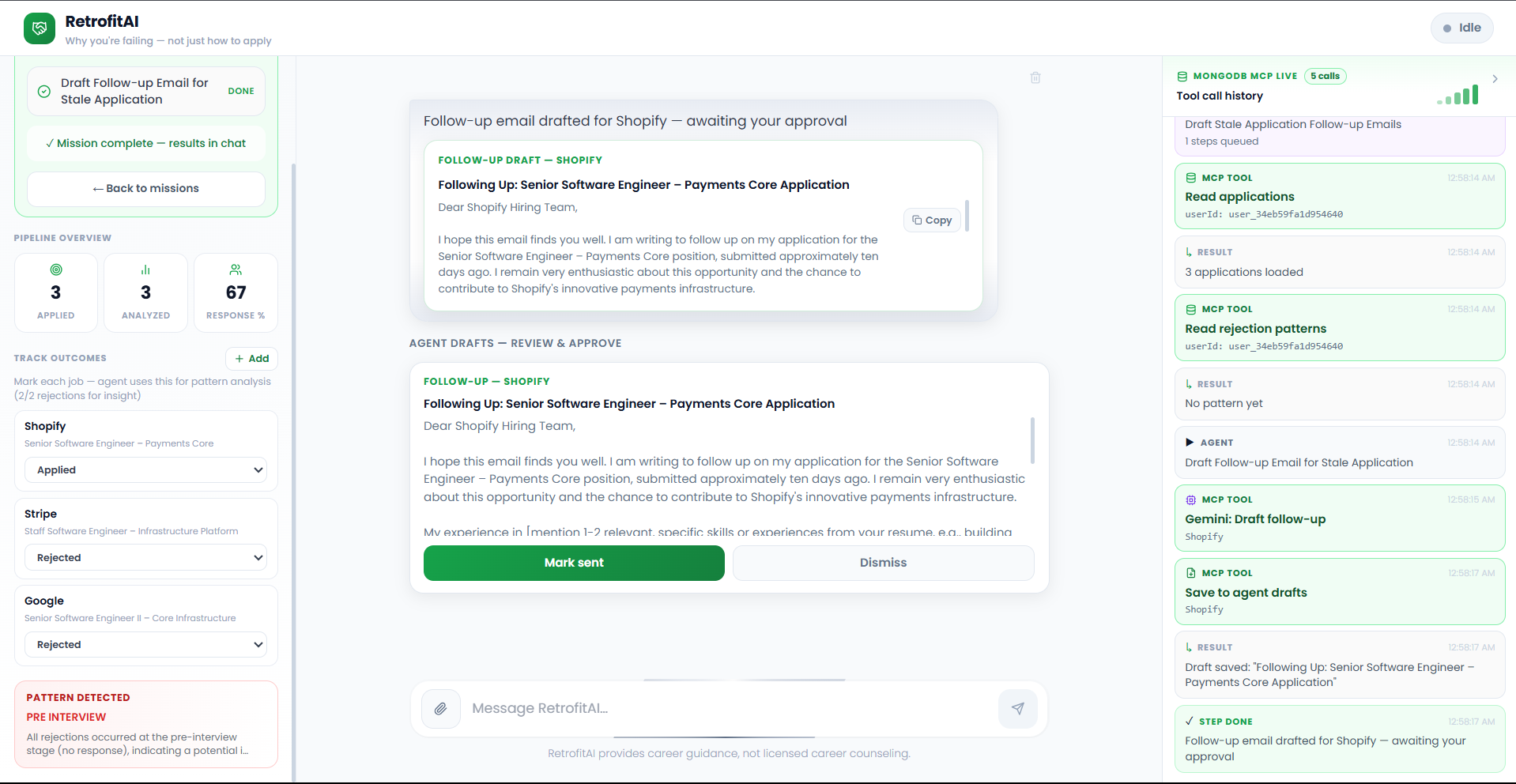Click the MongoDB MCP Live database icon
Screen dimensions: 1516x784
pos(1182,77)
